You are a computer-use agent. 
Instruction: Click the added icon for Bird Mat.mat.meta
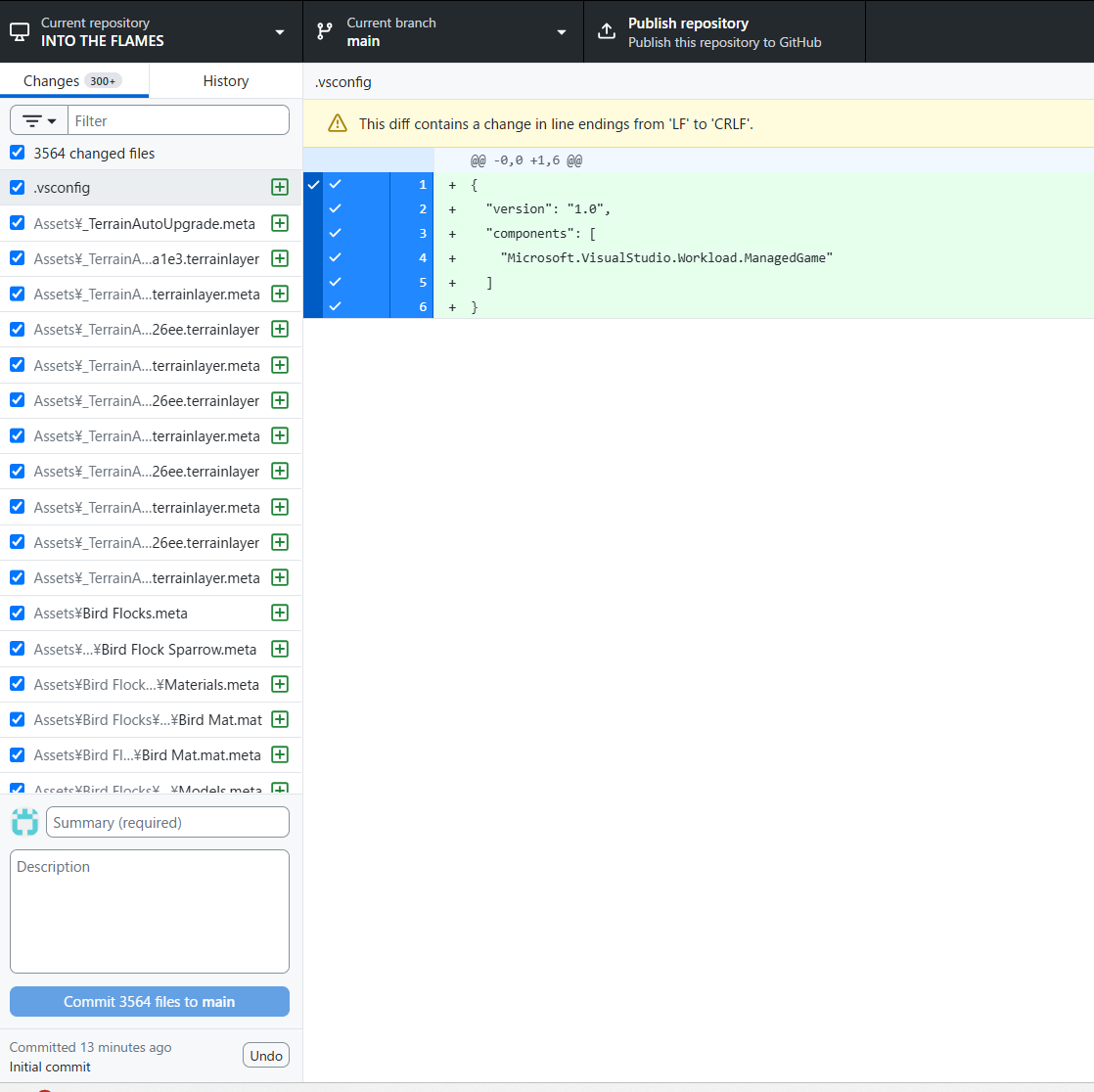click(x=280, y=754)
